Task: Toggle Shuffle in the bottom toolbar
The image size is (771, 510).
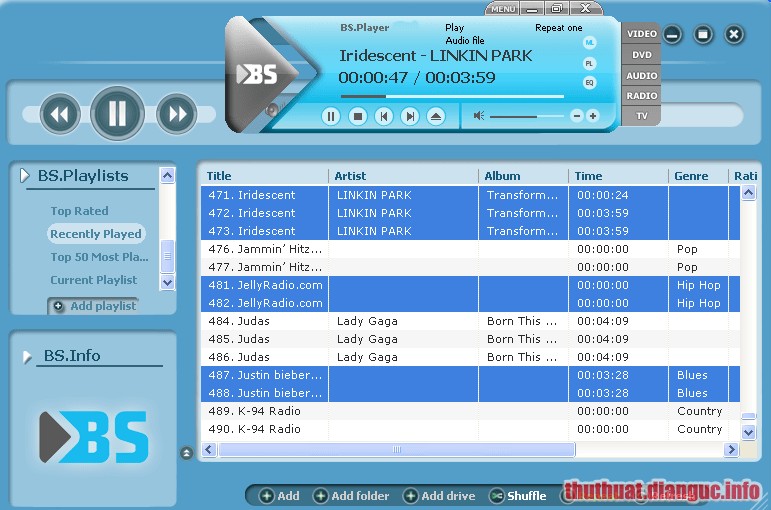Action: pyautogui.click(x=518, y=496)
